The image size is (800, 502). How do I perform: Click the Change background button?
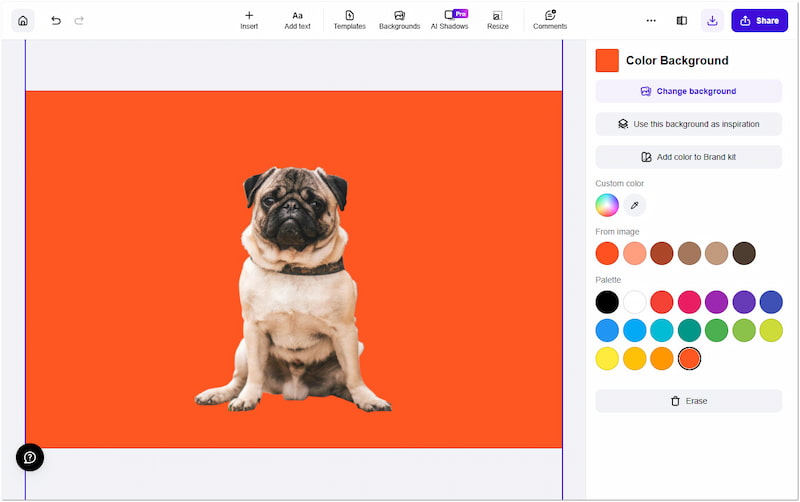(688, 91)
